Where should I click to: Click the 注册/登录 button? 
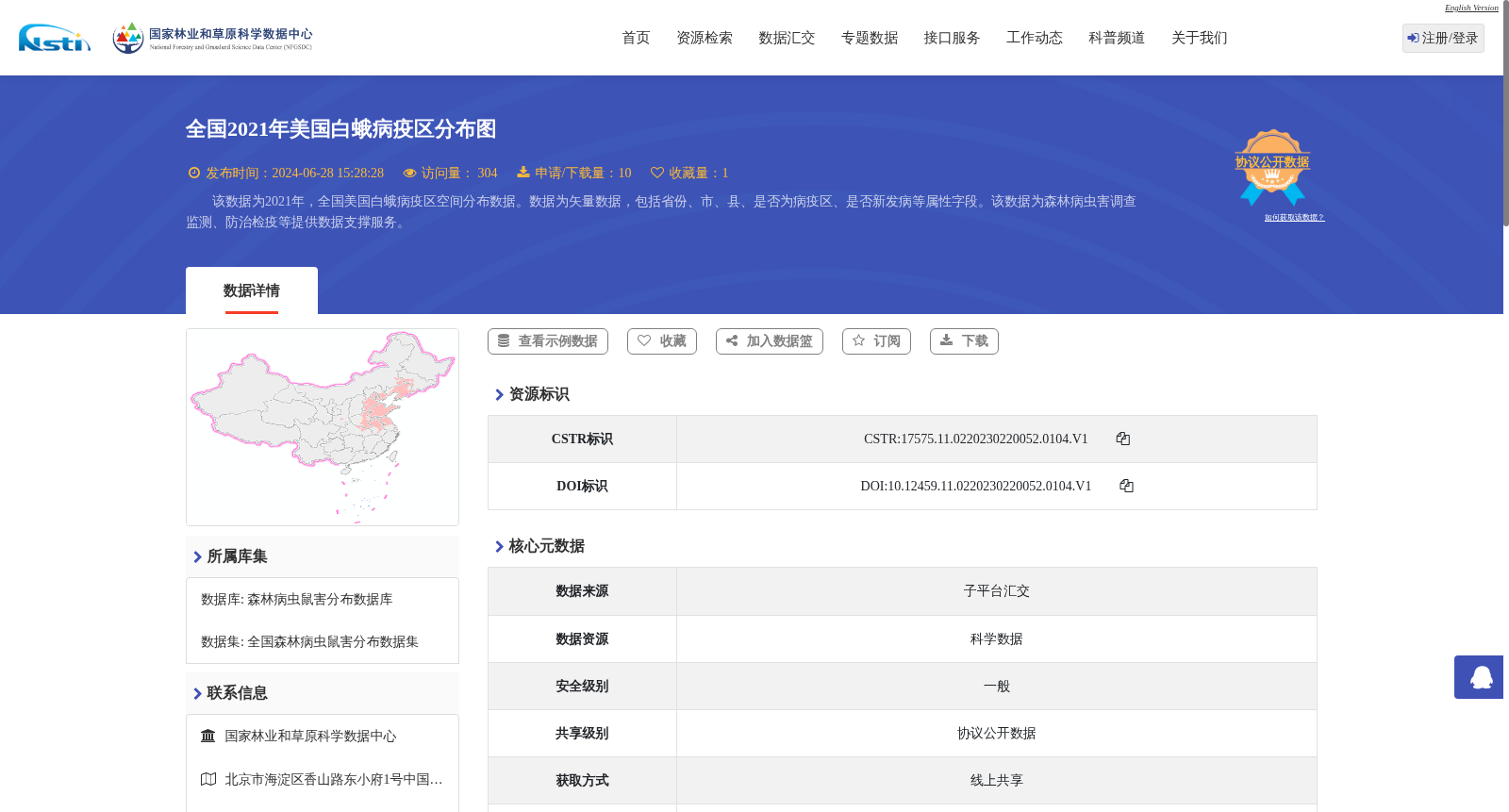(x=1443, y=38)
